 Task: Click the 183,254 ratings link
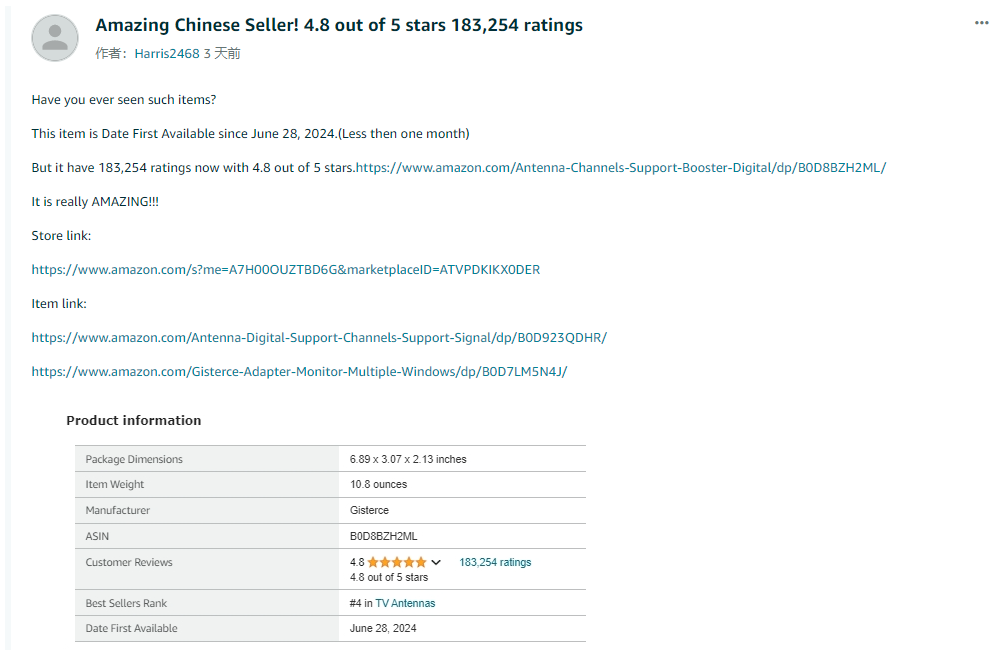pyautogui.click(x=495, y=562)
